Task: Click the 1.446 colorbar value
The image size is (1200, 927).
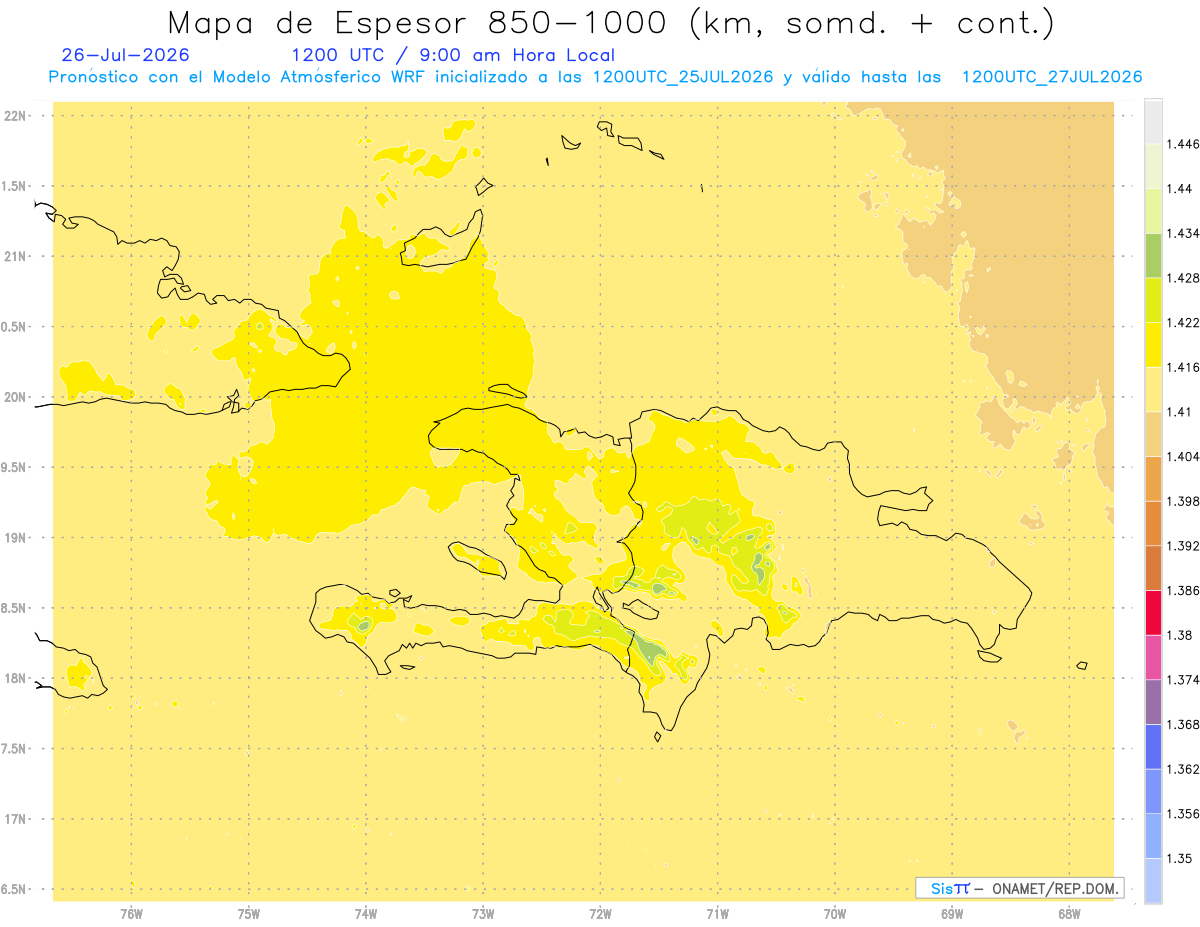Action: pyautogui.click(x=1183, y=144)
